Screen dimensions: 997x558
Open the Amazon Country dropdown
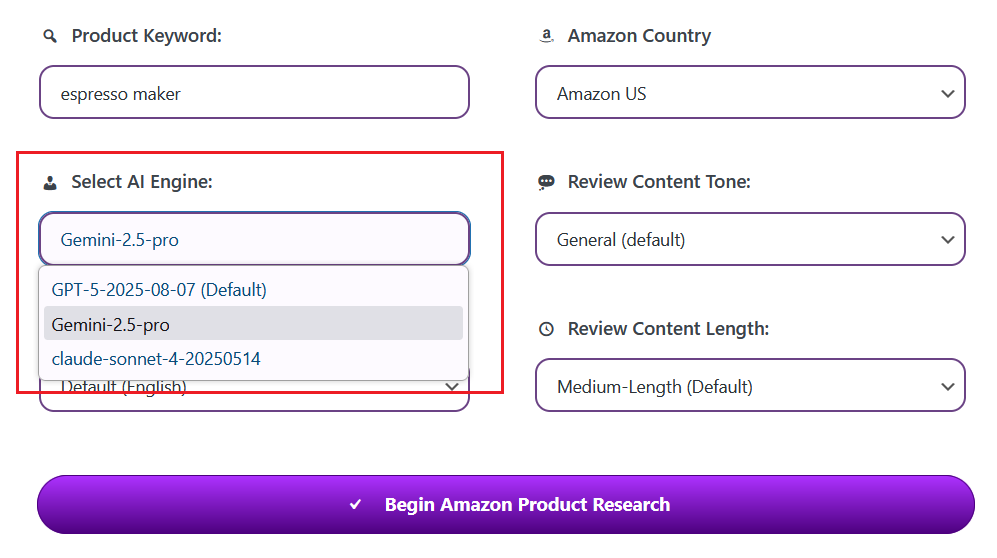click(x=750, y=93)
